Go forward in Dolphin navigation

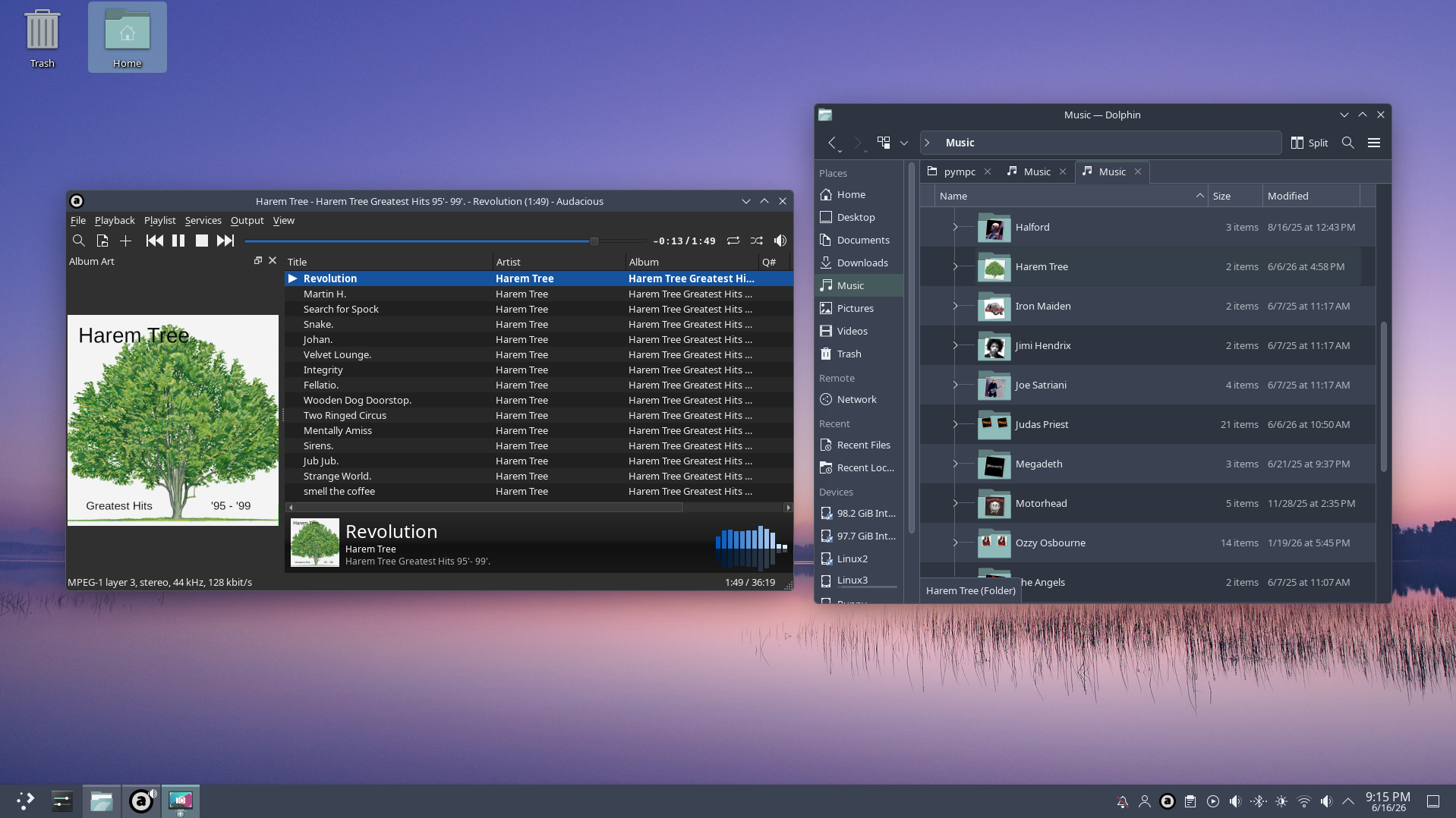858,143
